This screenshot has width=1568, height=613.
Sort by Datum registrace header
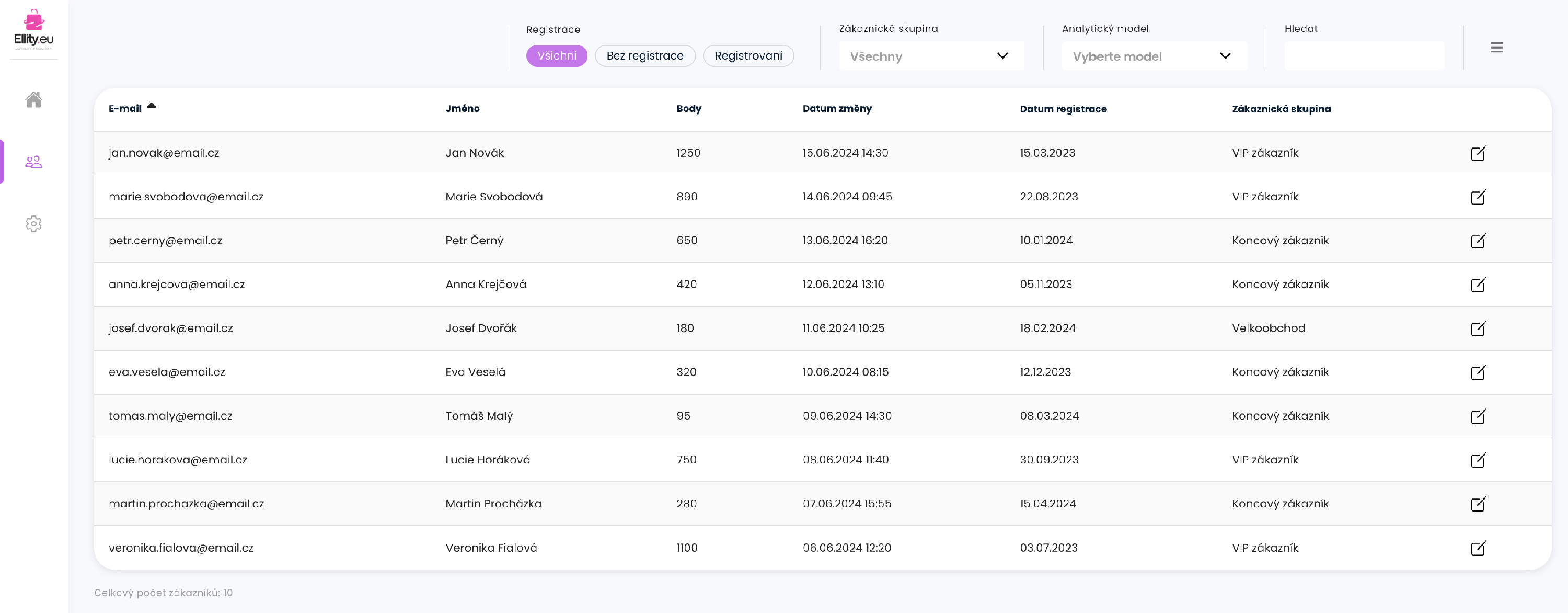[x=1063, y=109]
